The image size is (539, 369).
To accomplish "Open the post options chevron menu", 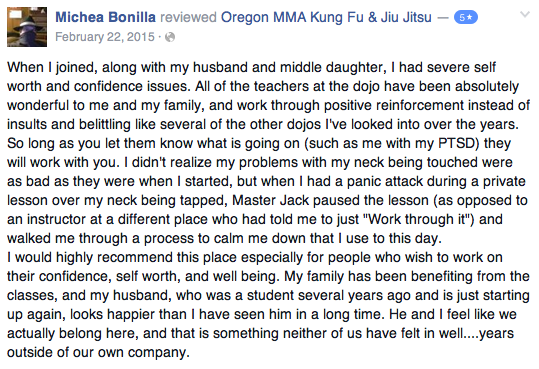I will point(525,14).
